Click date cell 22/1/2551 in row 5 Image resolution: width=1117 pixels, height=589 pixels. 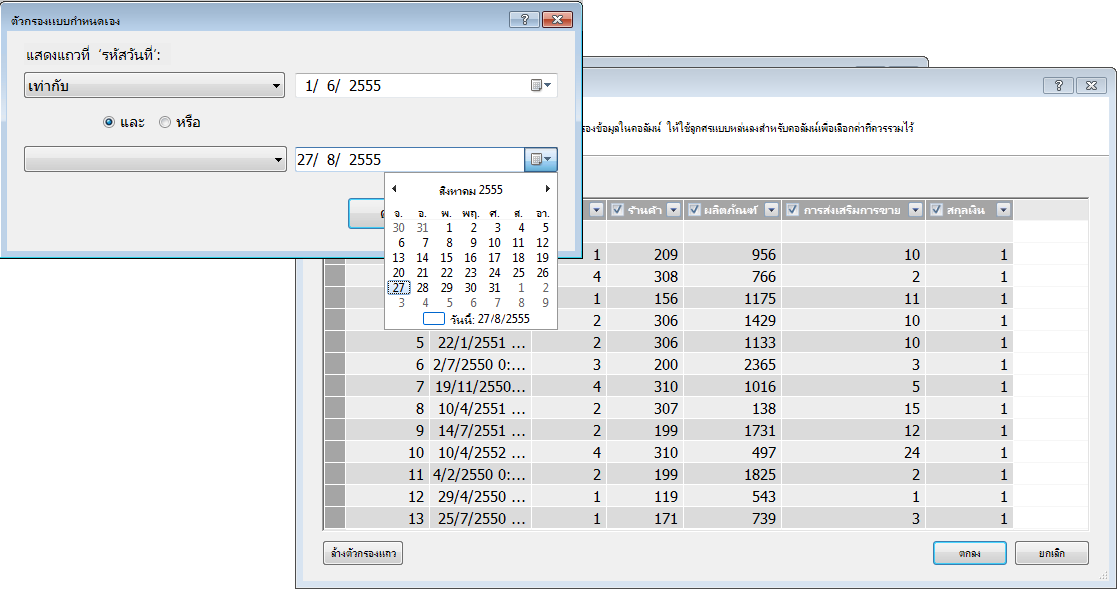pyautogui.click(x=481, y=343)
